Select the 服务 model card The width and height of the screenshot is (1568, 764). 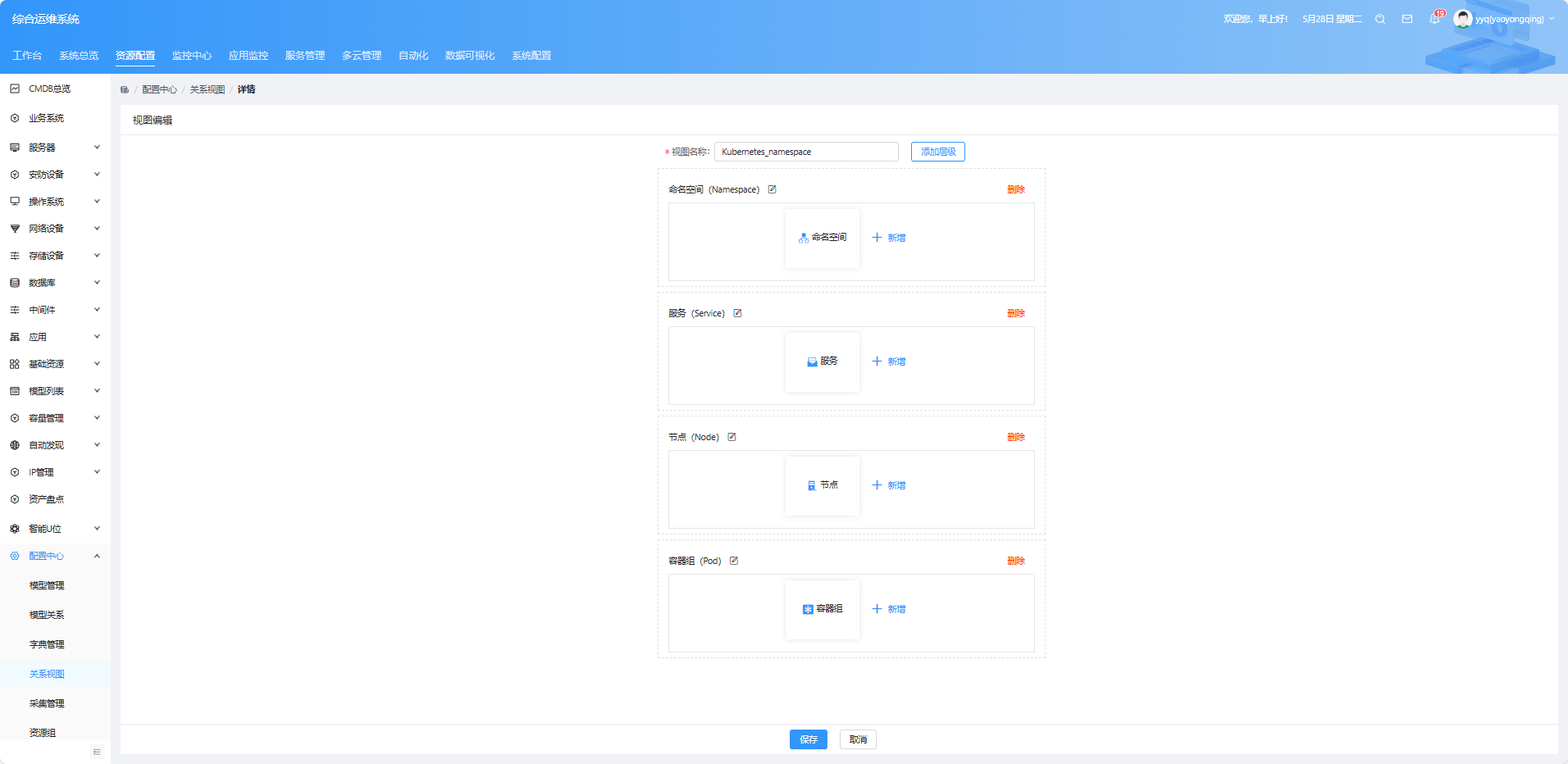[823, 362]
